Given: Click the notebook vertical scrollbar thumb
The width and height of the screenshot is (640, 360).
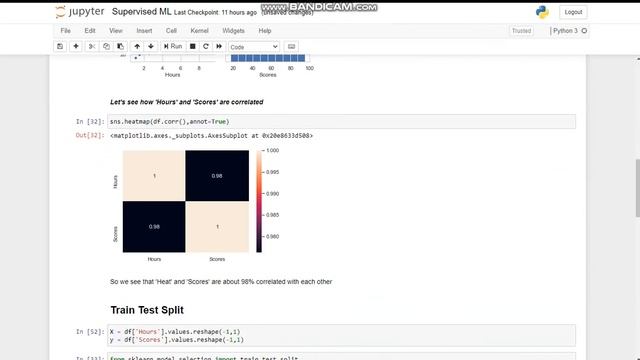Looking at the screenshot, I should pos(638,188).
